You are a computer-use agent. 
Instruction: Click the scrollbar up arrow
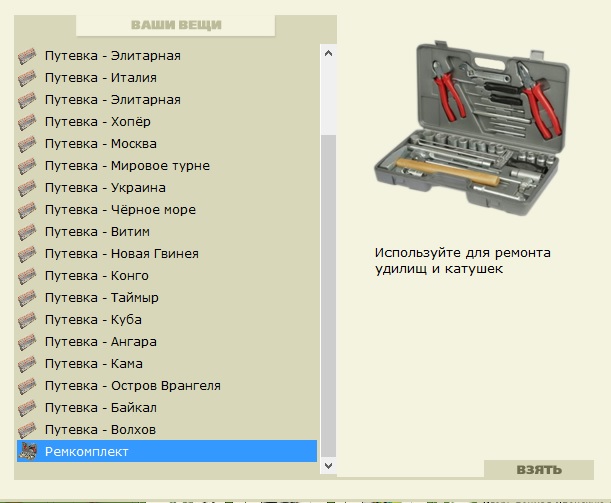point(328,53)
